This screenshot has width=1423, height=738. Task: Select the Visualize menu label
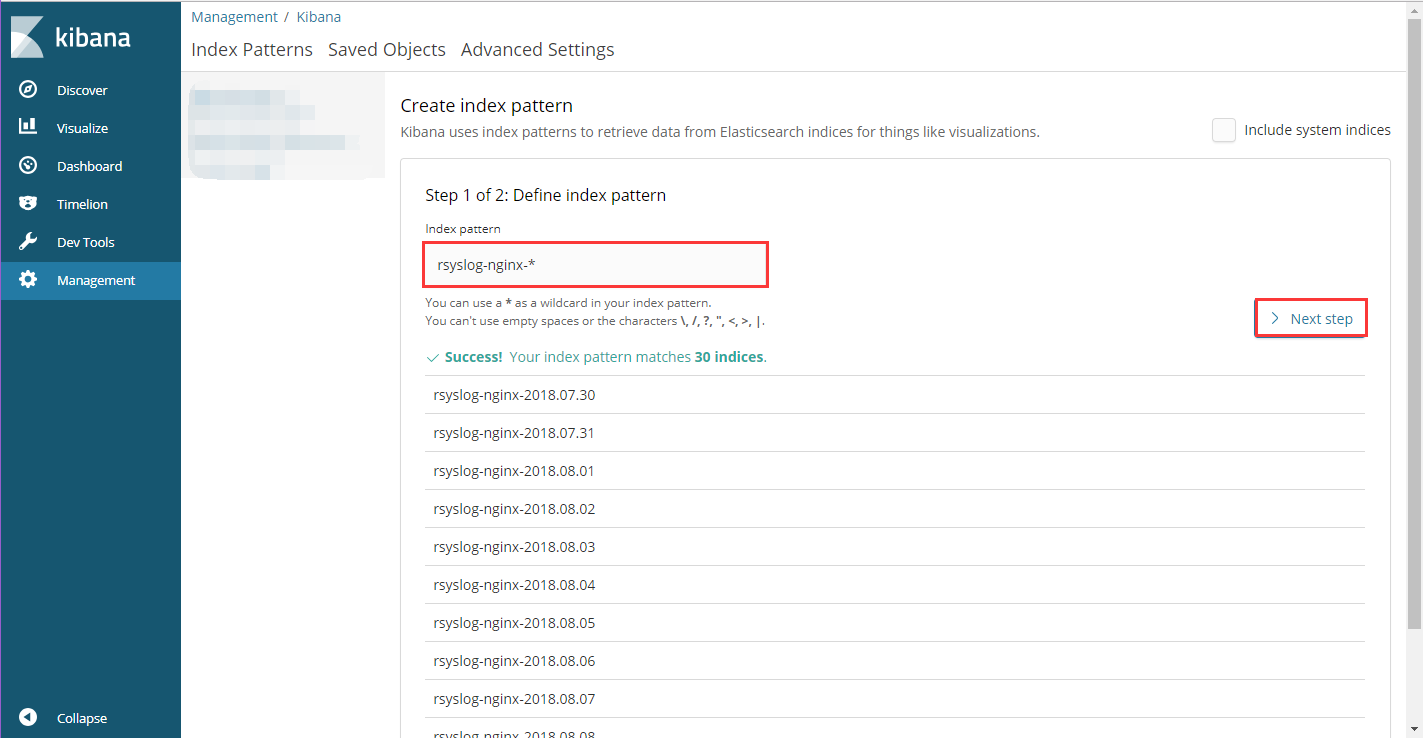[x=82, y=128]
